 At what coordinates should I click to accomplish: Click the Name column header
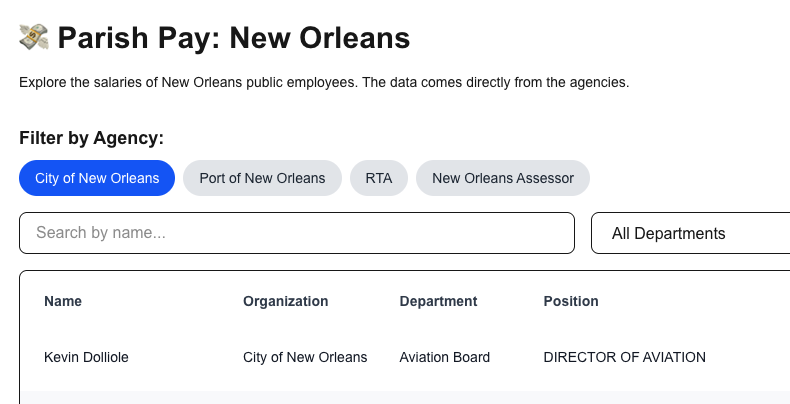coord(63,301)
